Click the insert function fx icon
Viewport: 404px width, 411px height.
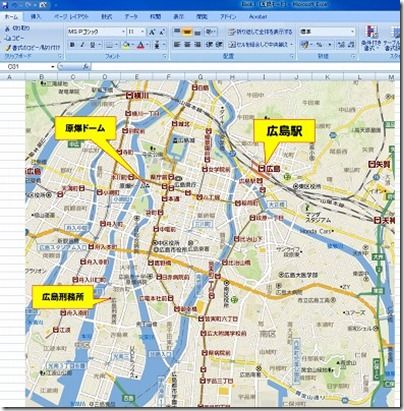point(86,67)
